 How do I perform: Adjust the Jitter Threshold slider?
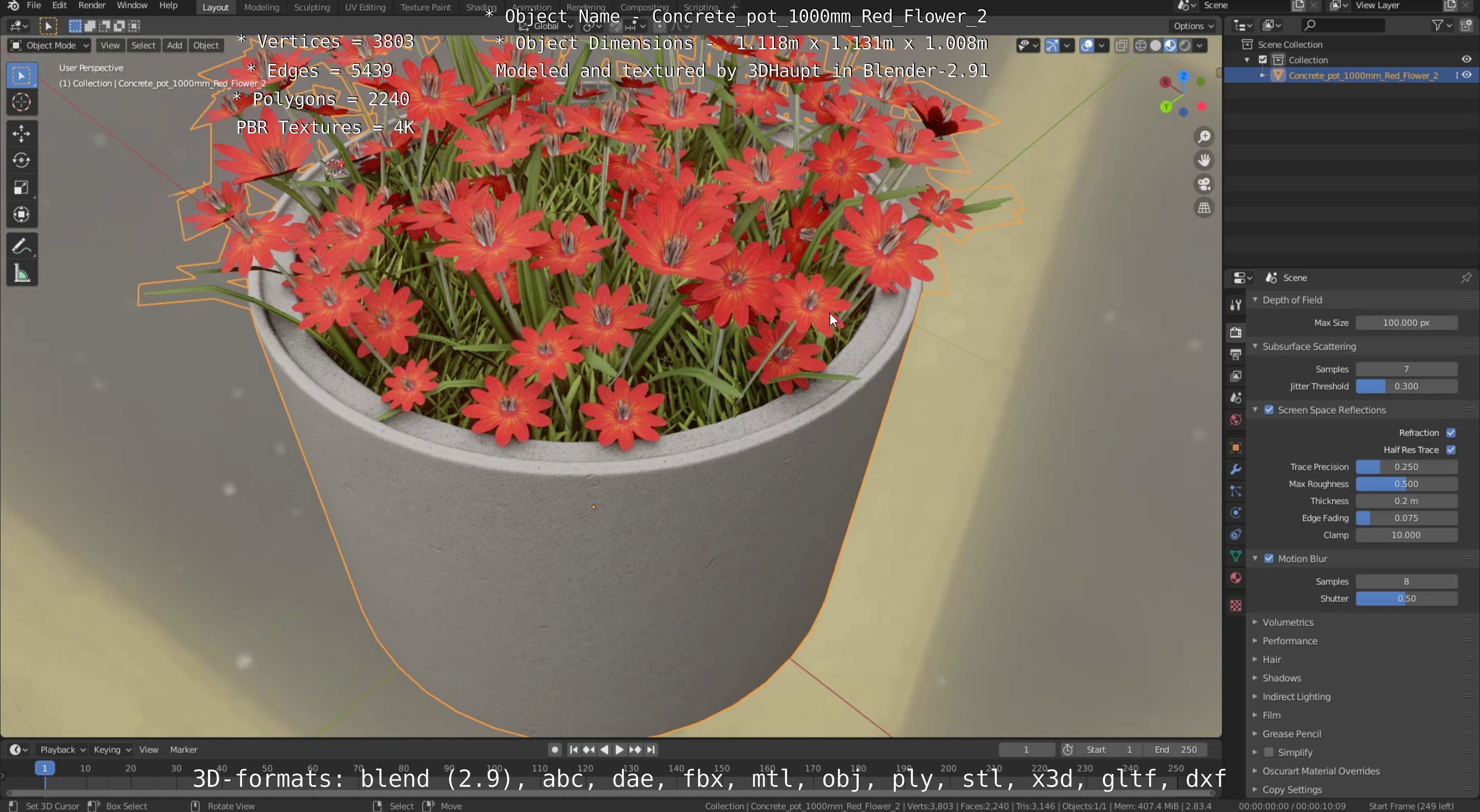[1406, 386]
